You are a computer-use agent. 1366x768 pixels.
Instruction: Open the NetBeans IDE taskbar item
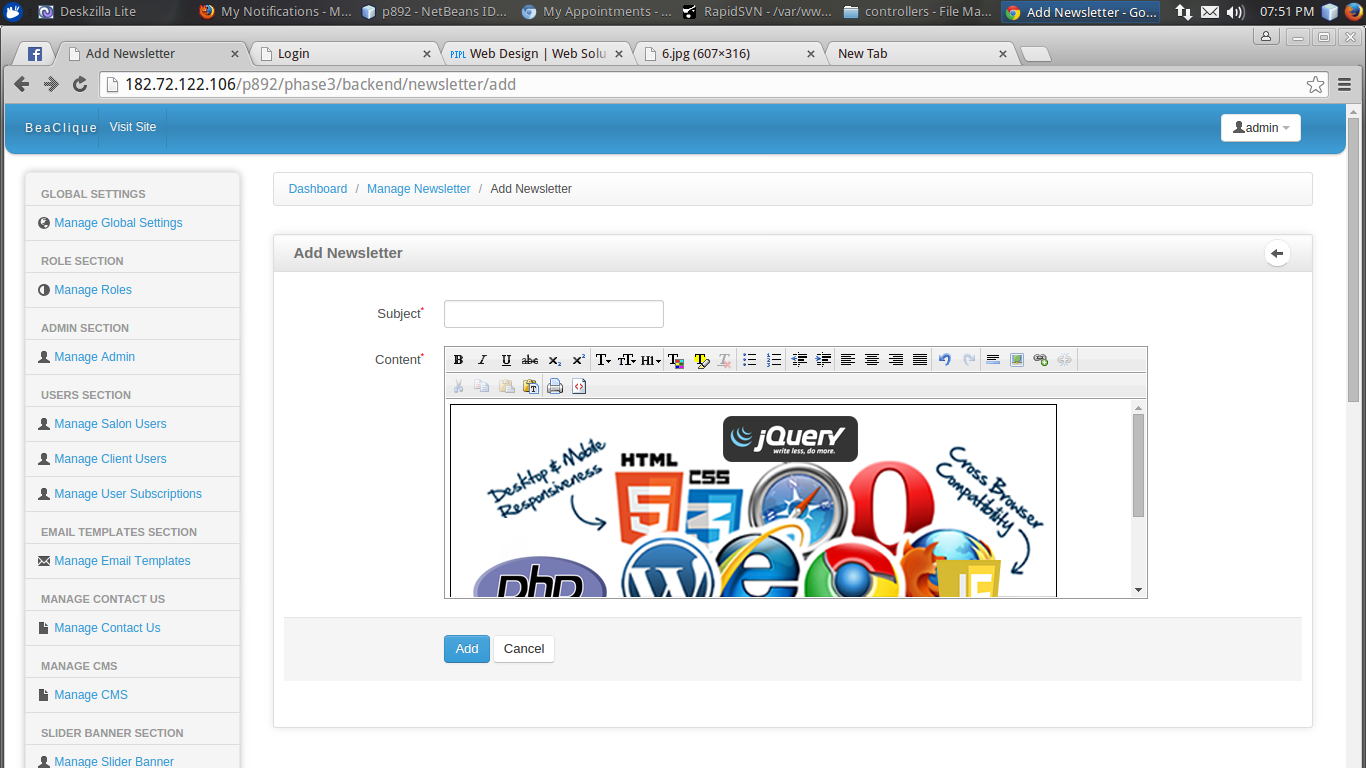[x=433, y=12]
